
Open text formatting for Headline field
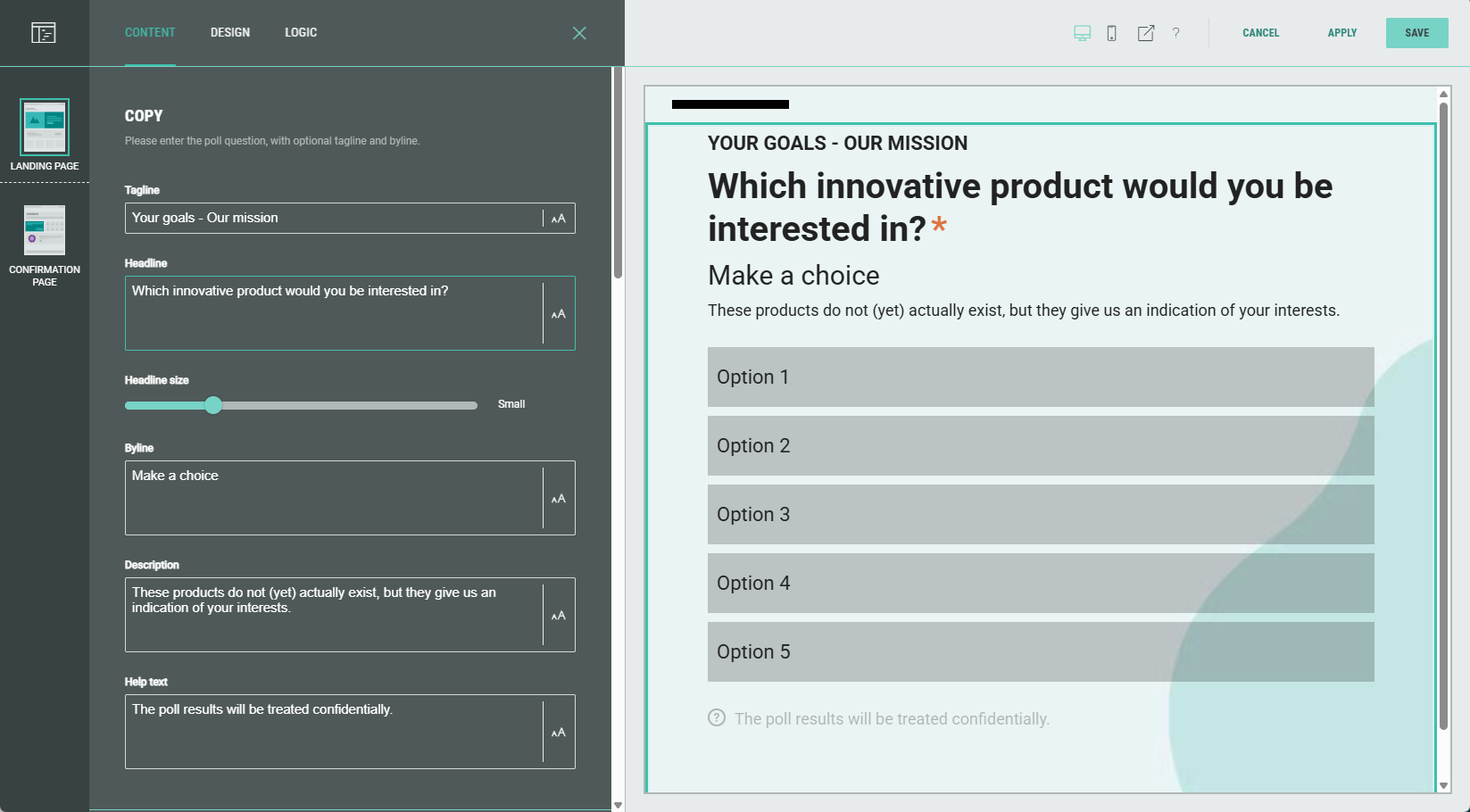pos(559,314)
